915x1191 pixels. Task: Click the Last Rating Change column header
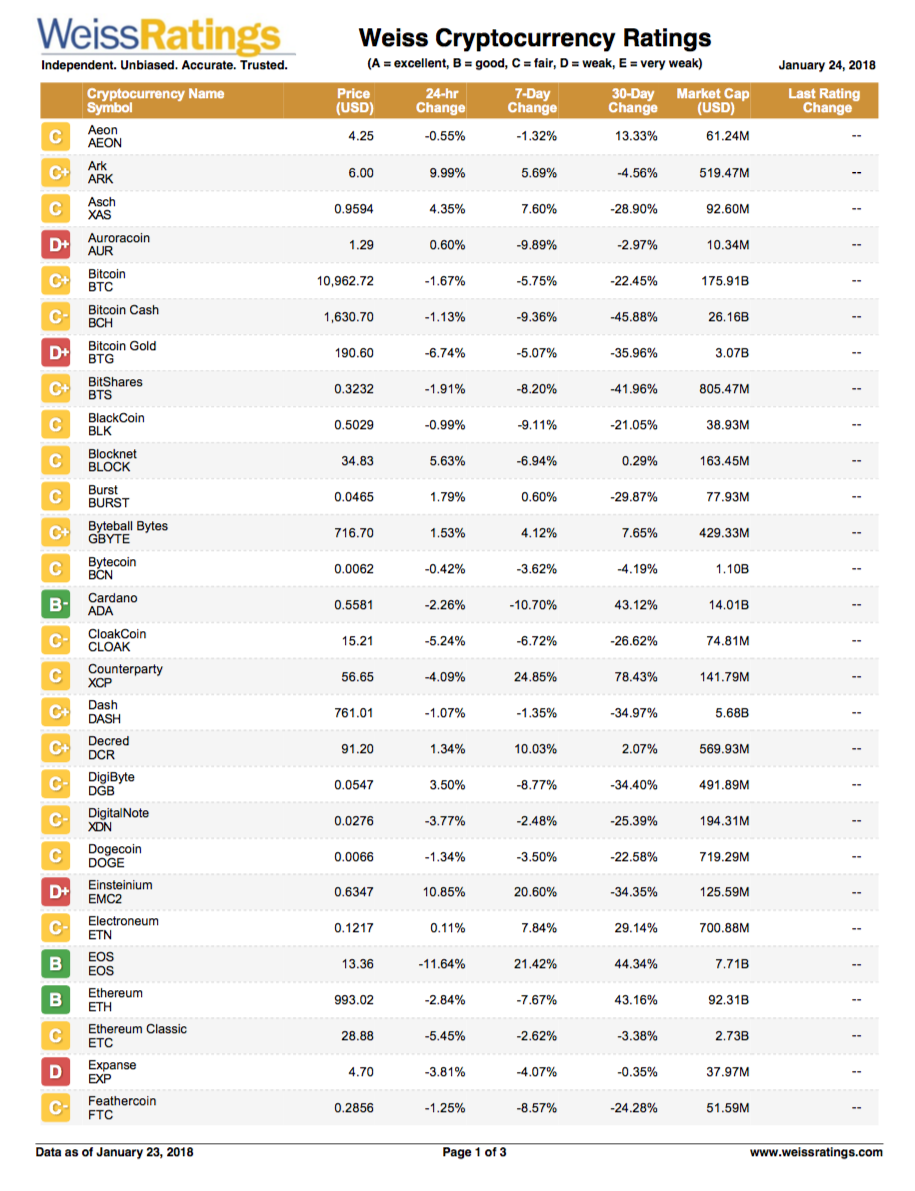click(825, 101)
